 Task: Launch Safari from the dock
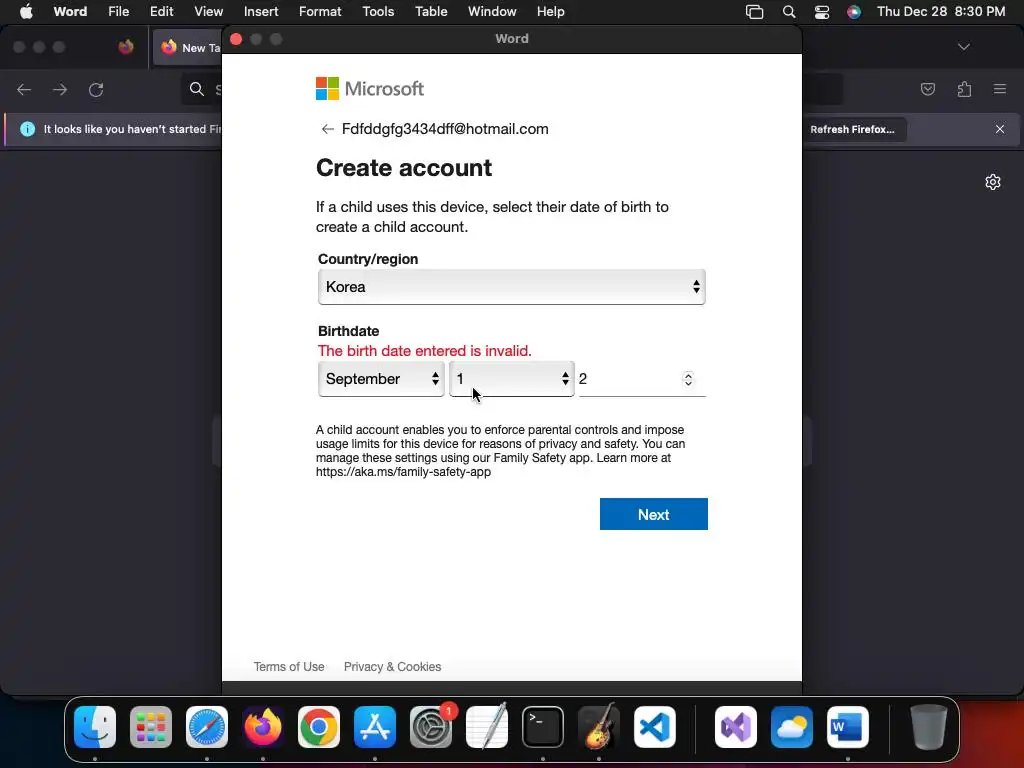207,727
